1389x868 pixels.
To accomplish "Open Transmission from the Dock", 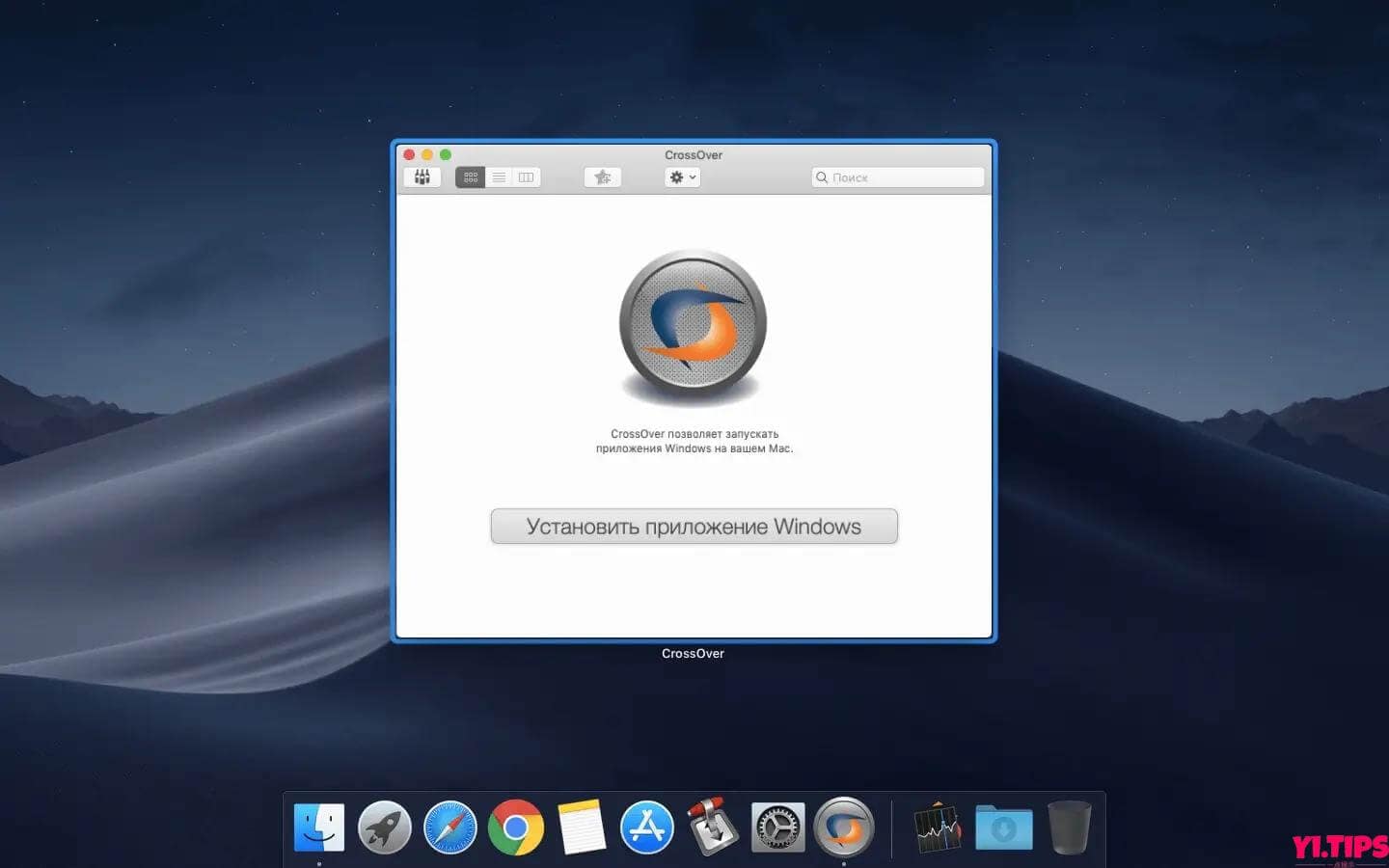I will [x=711, y=827].
